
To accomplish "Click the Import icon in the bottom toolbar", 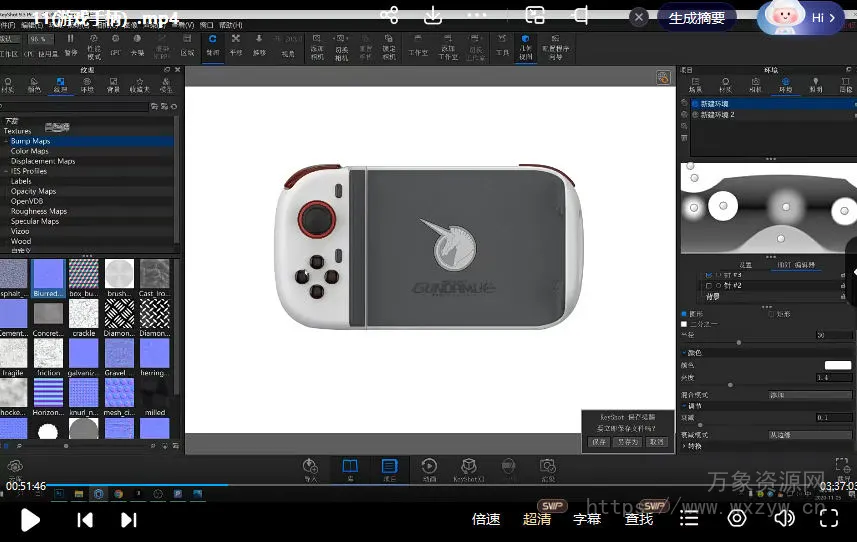I will pos(310,468).
